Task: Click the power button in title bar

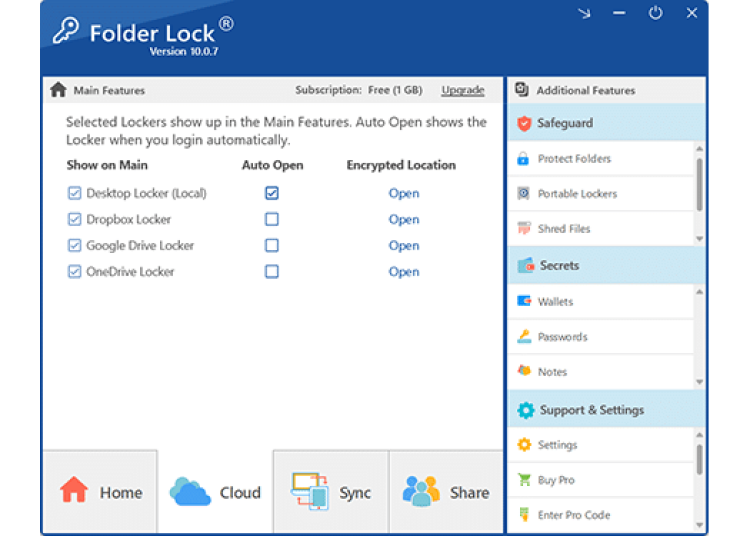Action: click(x=655, y=13)
